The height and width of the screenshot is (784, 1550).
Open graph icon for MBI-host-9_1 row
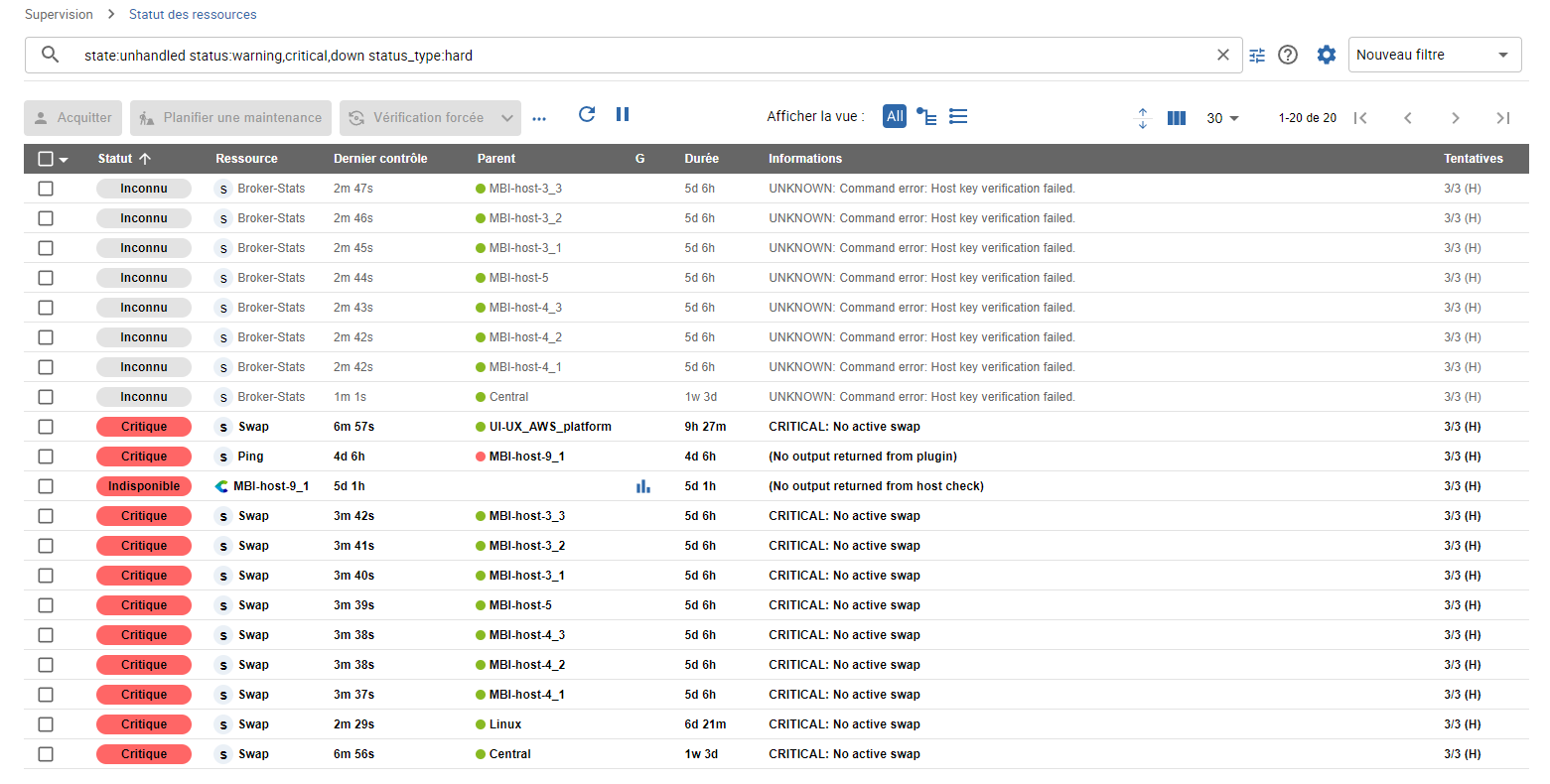642,486
